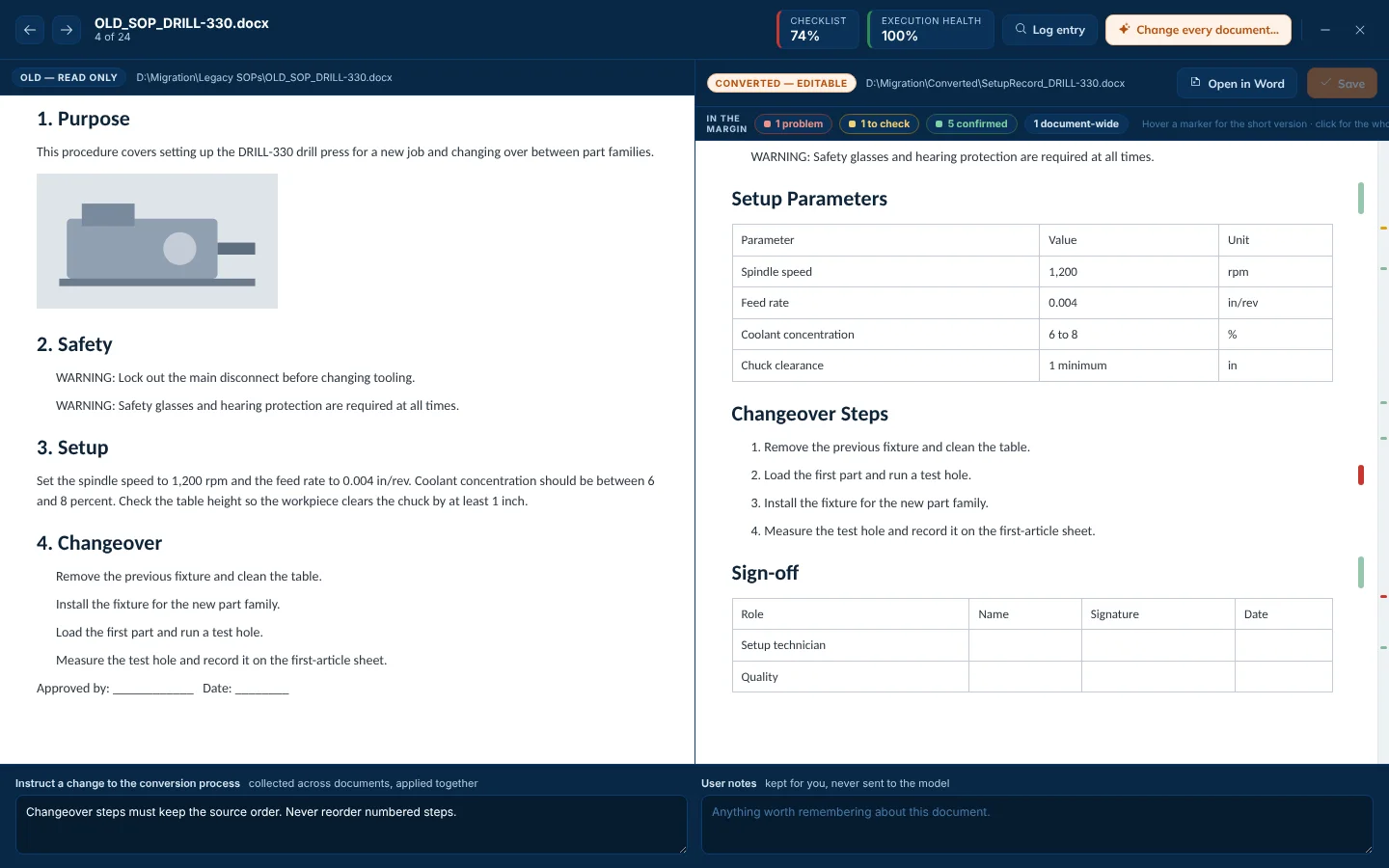1389x868 pixels.
Task: Focus the User notes text box
Action: [1037, 825]
